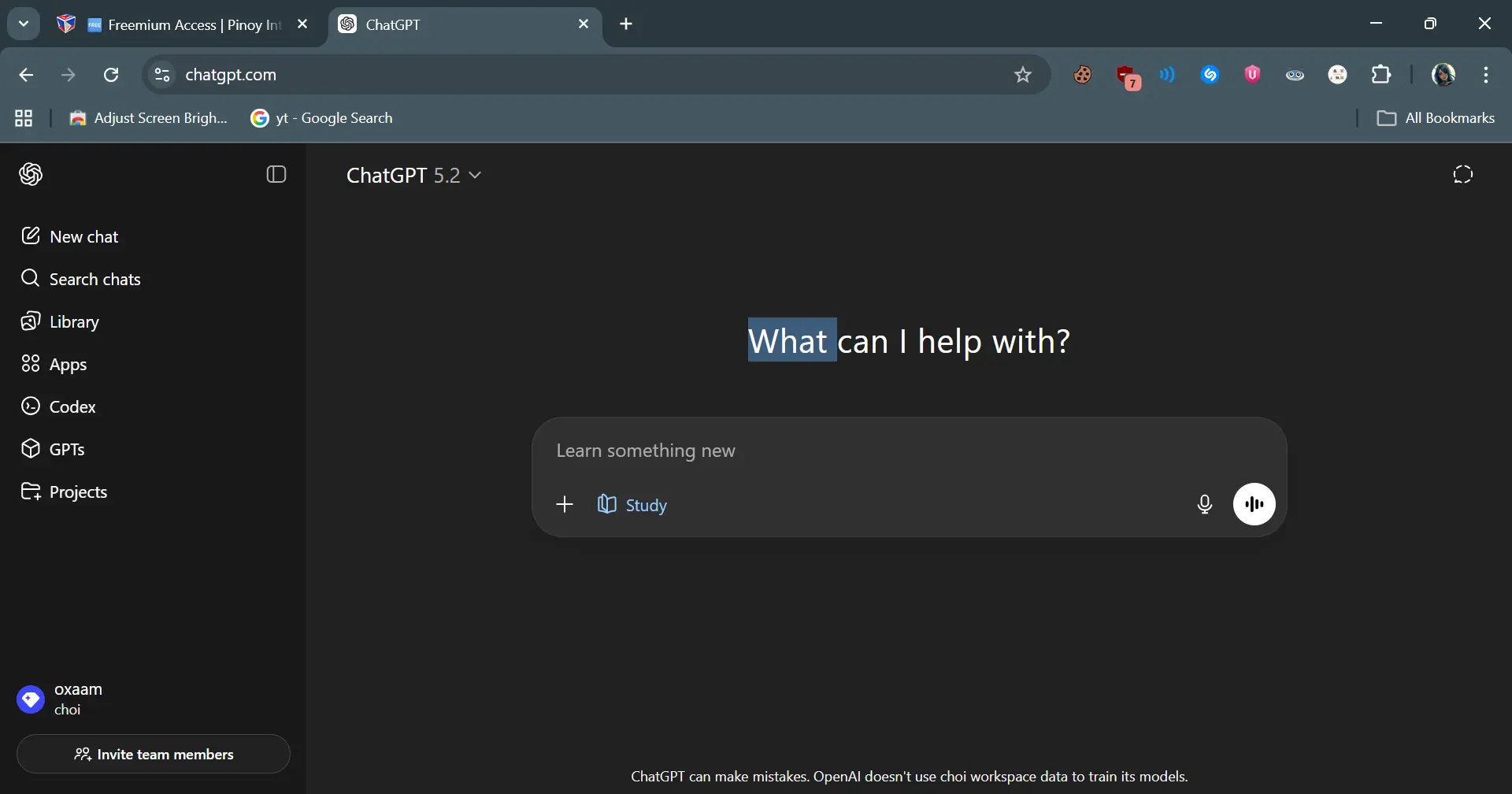
Task: Restore down the browser window
Action: point(1430,24)
